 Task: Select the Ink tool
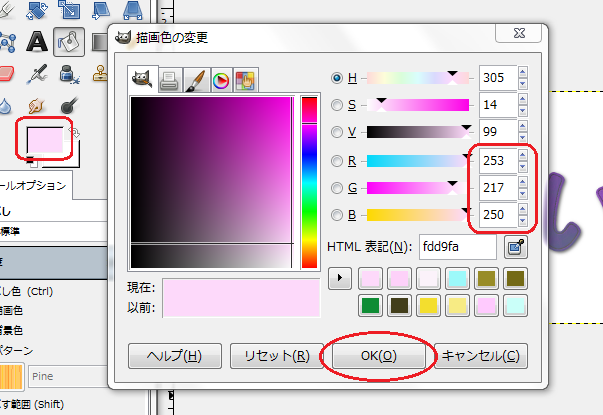[x=70, y=74]
